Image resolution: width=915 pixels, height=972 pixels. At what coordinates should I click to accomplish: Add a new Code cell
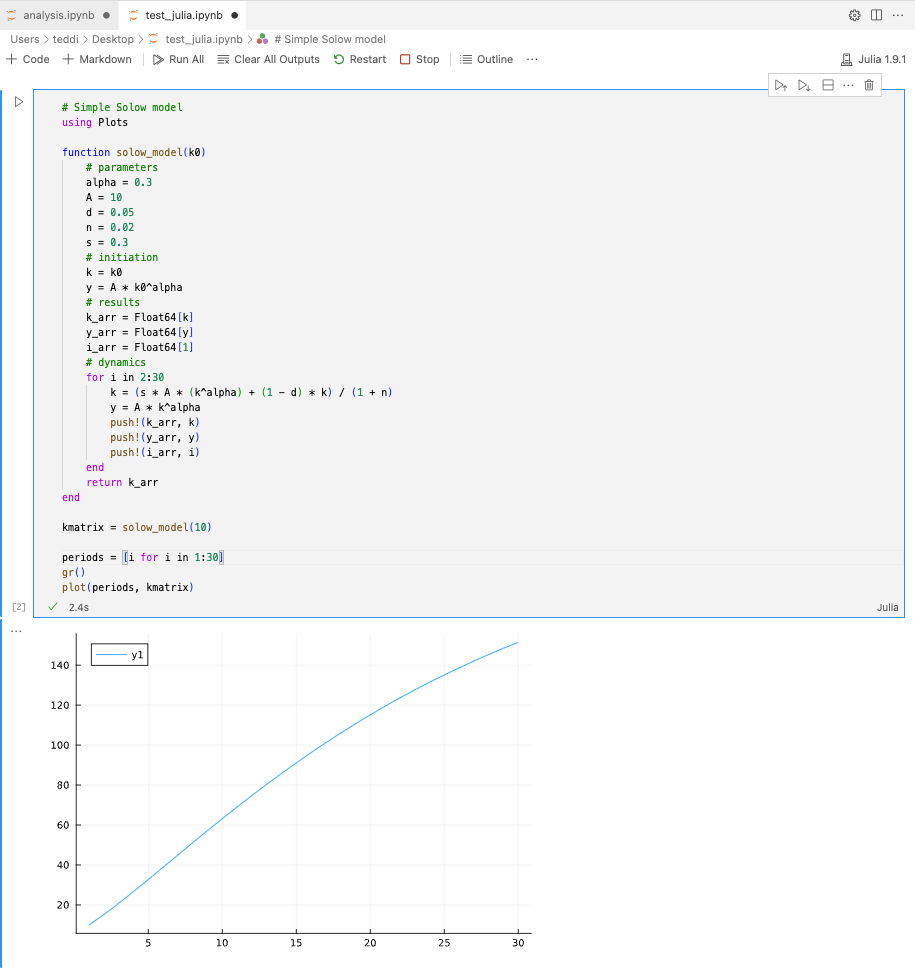28,59
